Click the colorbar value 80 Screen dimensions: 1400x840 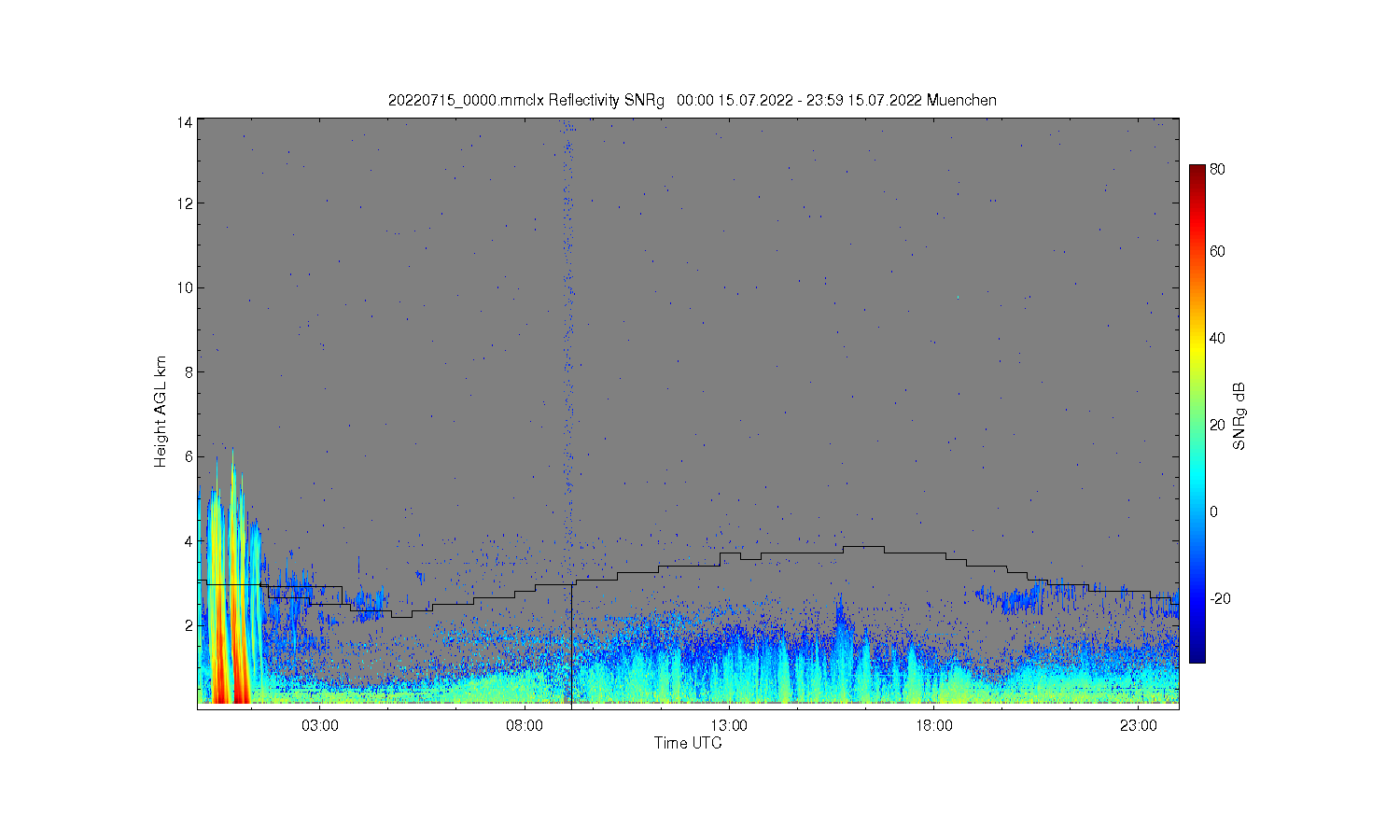(x=1217, y=170)
